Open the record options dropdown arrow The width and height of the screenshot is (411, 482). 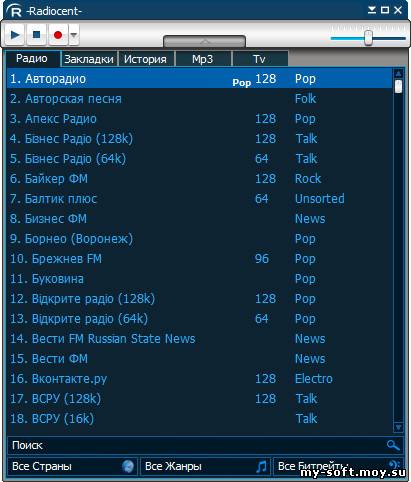74,34
